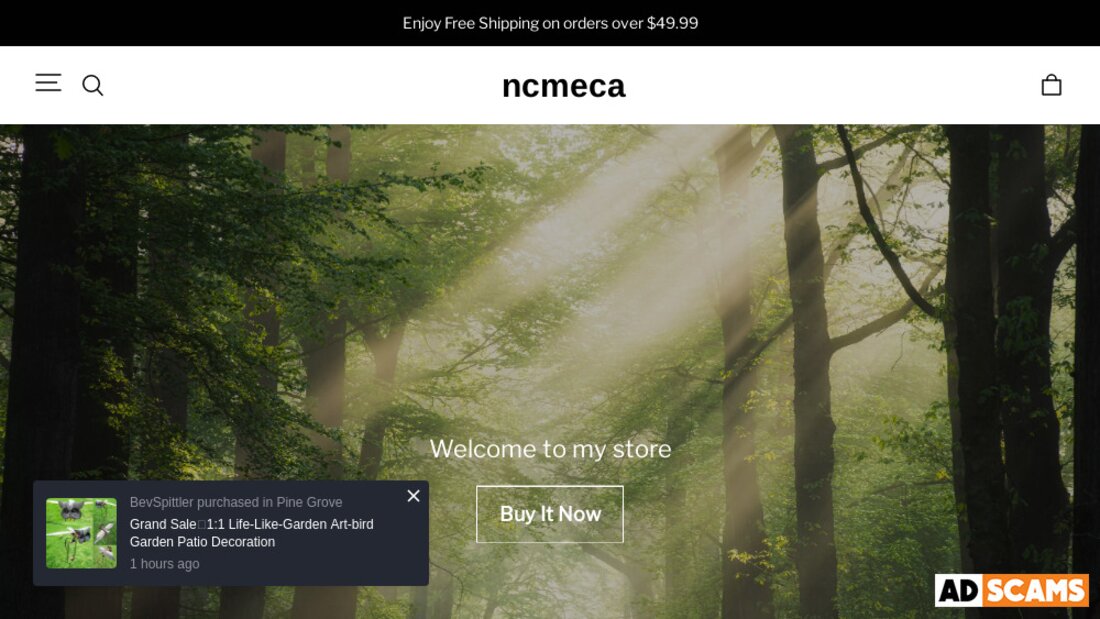Click the black AD watermark box

point(959,590)
